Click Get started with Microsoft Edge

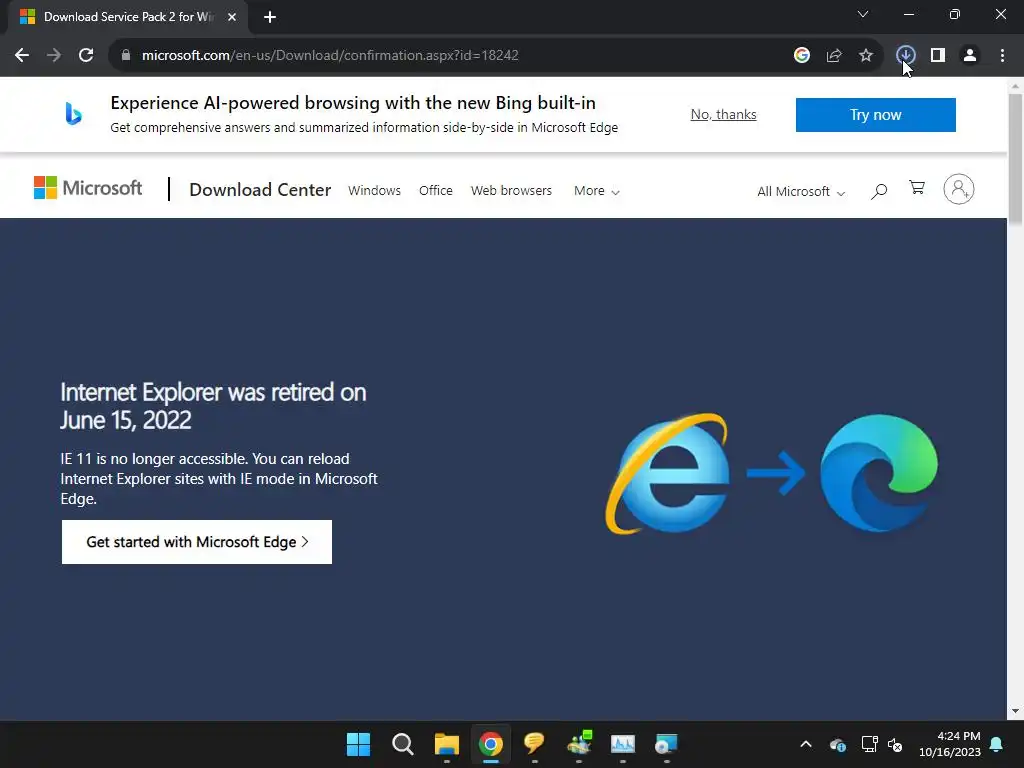pos(197,542)
